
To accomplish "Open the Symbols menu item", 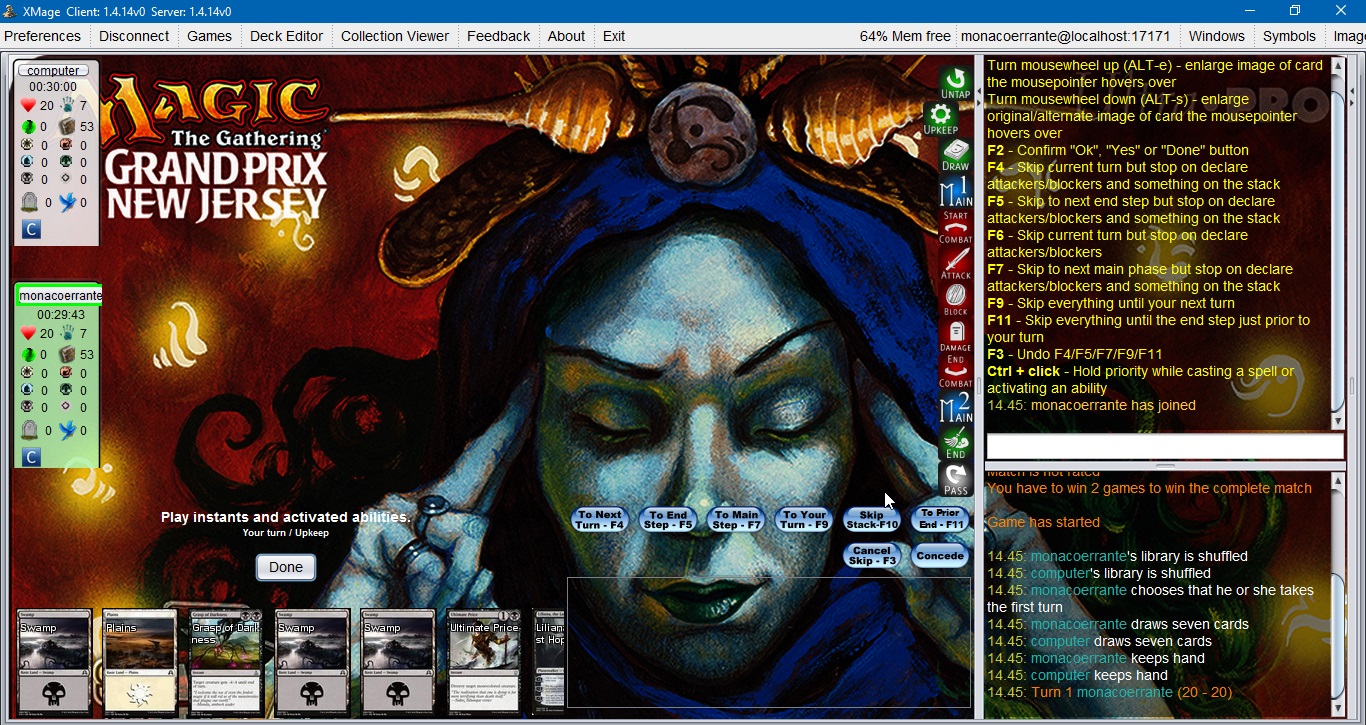I will click(x=1289, y=36).
